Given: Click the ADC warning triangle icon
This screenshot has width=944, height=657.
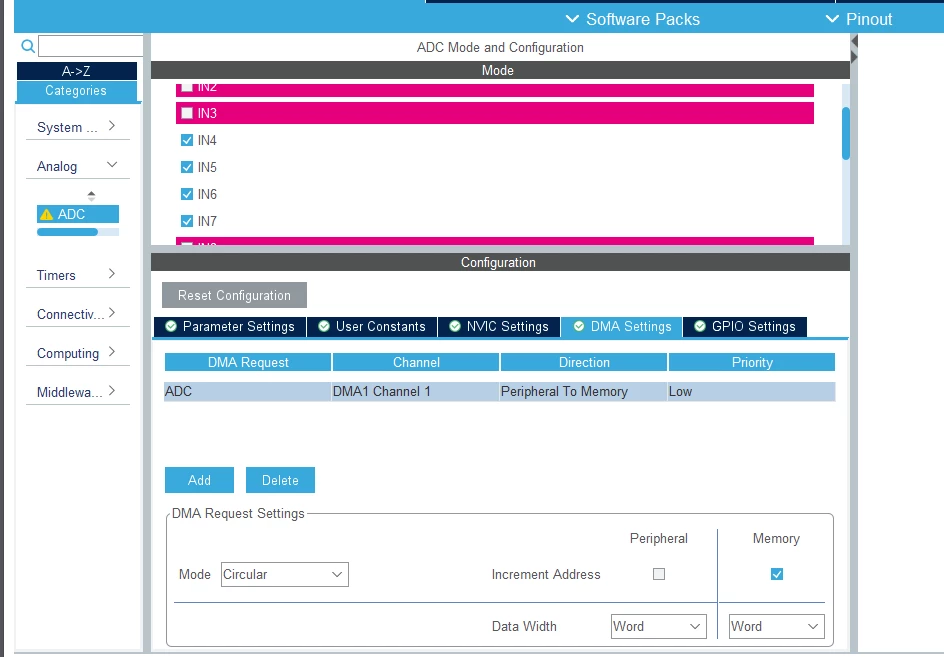Looking at the screenshot, I should (x=46, y=214).
